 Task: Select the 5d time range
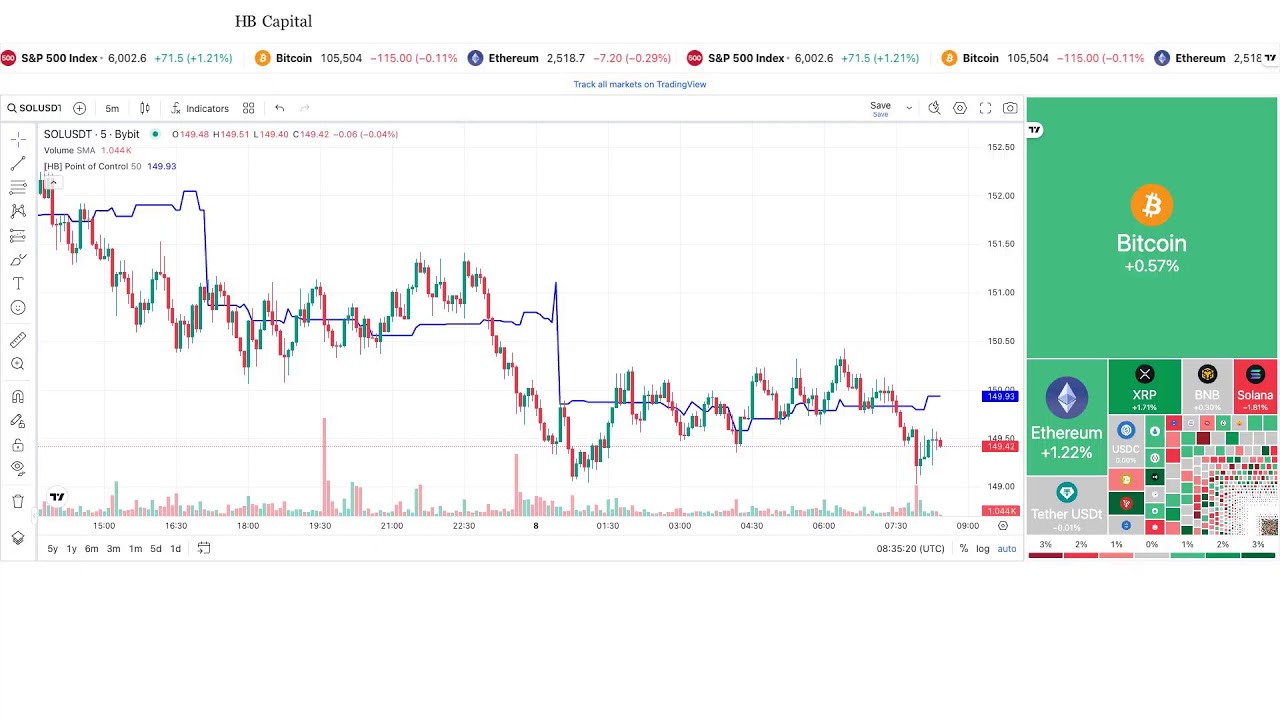156,548
